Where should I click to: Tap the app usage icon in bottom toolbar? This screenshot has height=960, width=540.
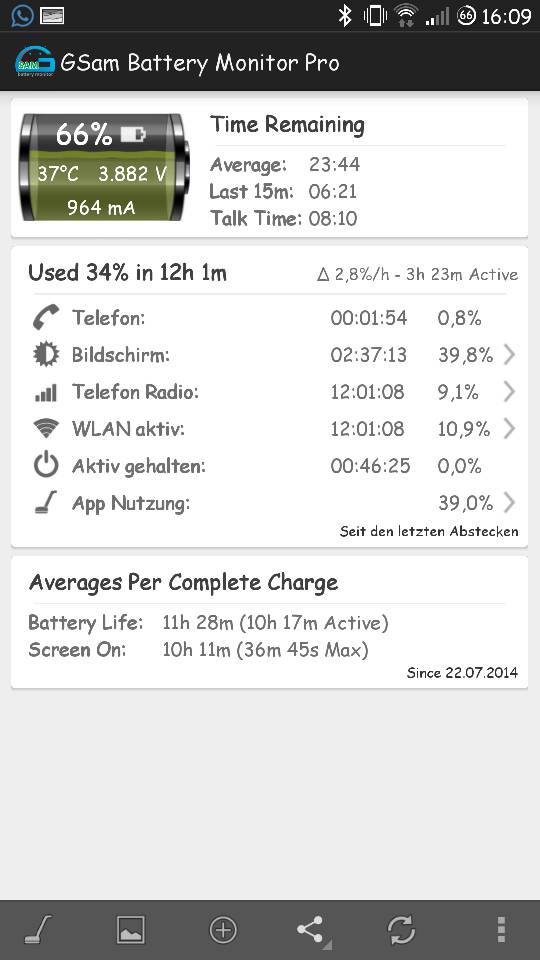tap(38, 929)
